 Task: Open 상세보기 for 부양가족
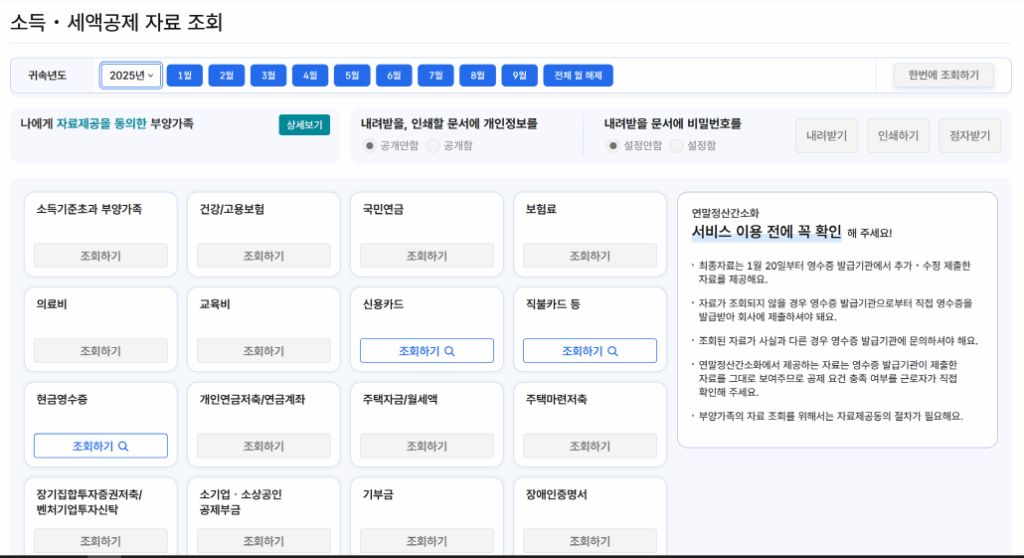[x=304, y=125]
